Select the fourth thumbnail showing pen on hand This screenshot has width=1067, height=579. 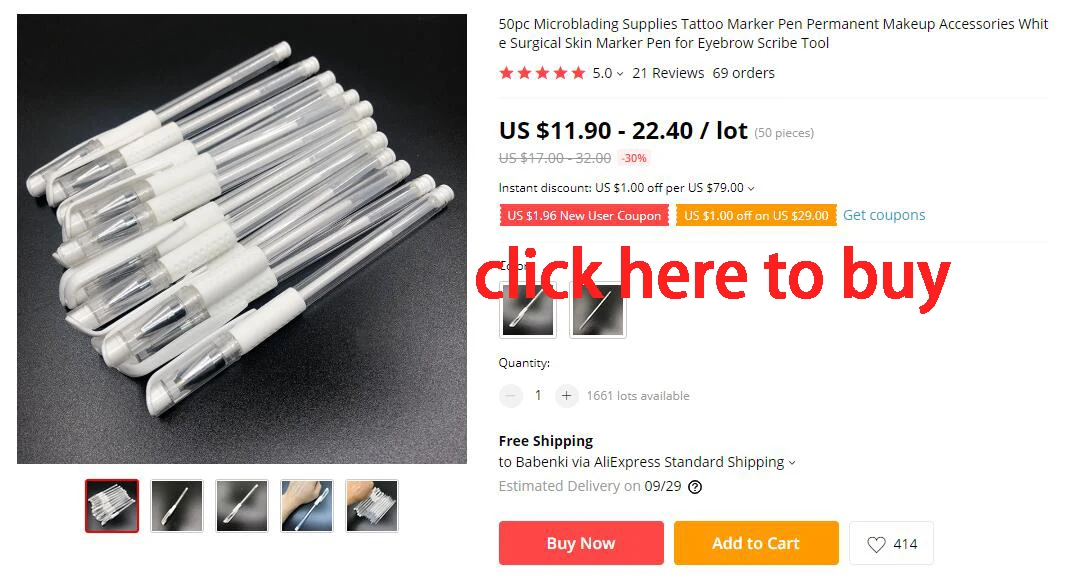coord(307,506)
